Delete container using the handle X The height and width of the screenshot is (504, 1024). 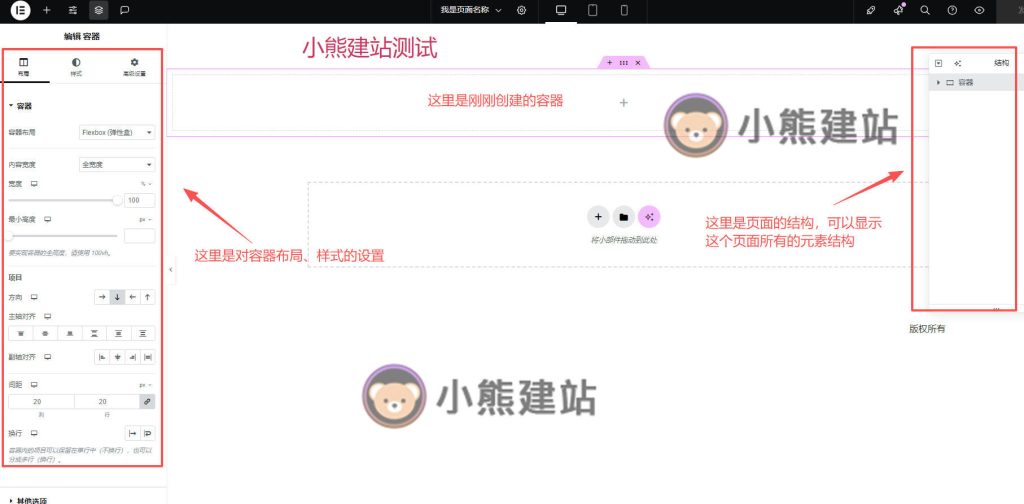[638, 62]
